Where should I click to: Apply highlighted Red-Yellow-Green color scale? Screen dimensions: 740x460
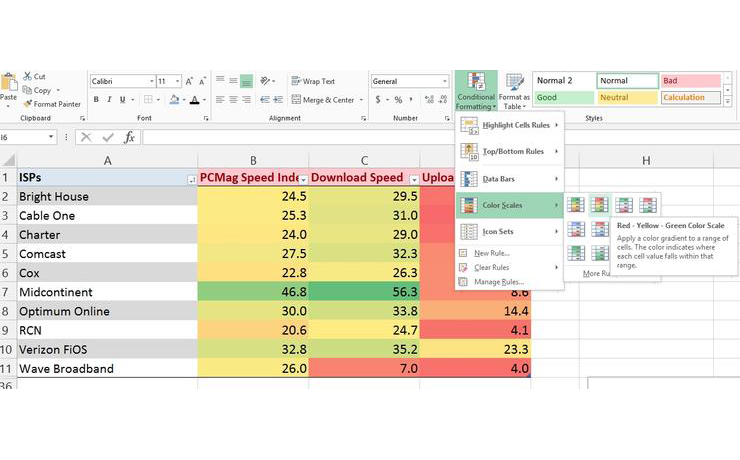tap(600, 205)
